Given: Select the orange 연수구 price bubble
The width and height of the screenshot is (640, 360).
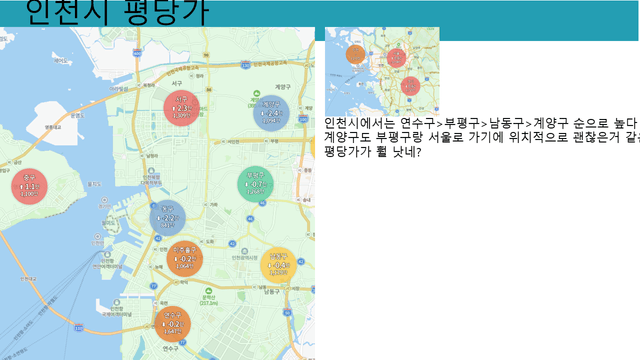Looking at the screenshot, I should pos(173,324).
